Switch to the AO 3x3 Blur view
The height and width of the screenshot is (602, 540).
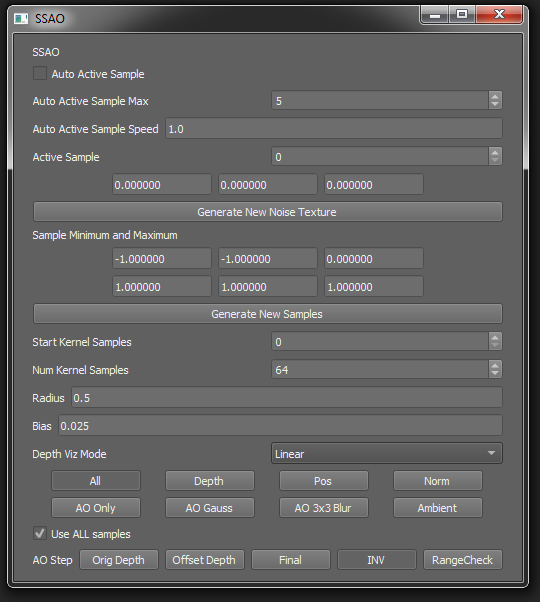tap(324, 508)
